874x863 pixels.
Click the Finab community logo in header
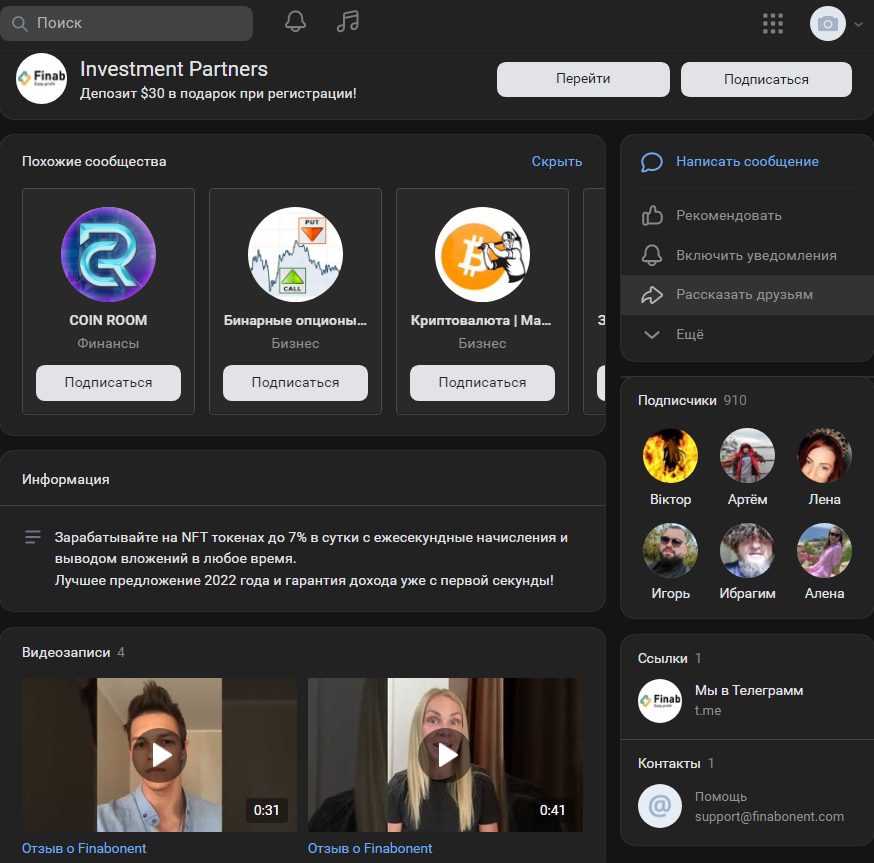coord(41,78)
